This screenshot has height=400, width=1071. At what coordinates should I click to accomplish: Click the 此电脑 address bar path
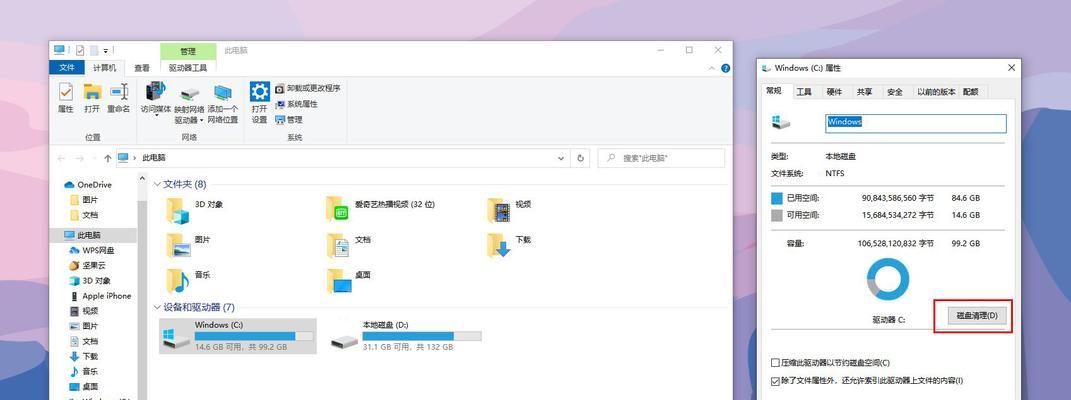click(x=154, y=158)
